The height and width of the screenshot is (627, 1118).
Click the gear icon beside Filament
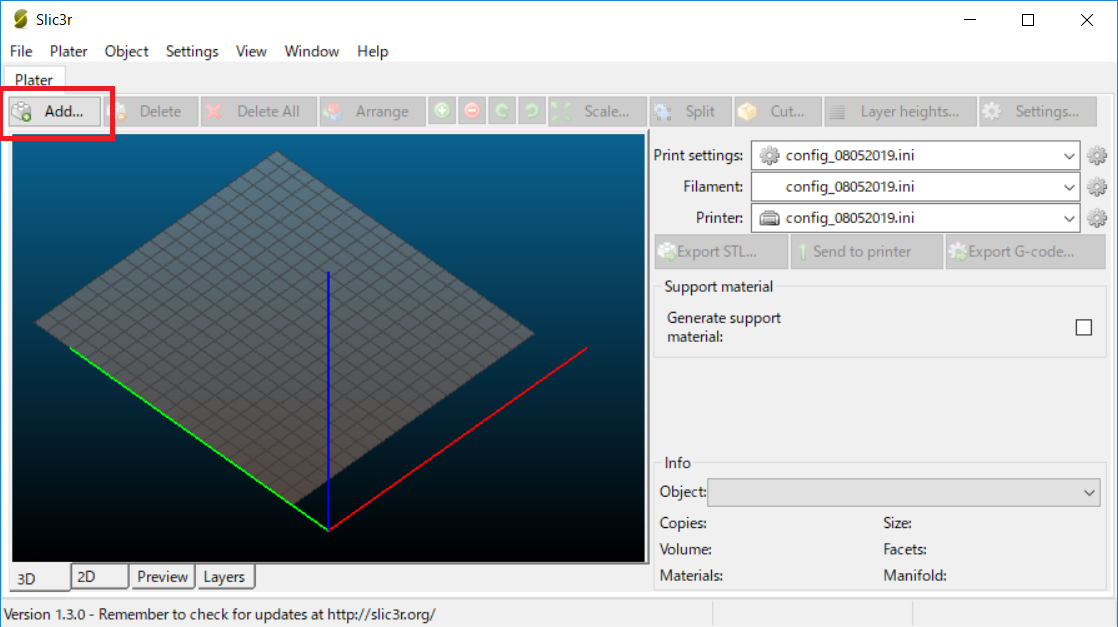(1097, 187)
